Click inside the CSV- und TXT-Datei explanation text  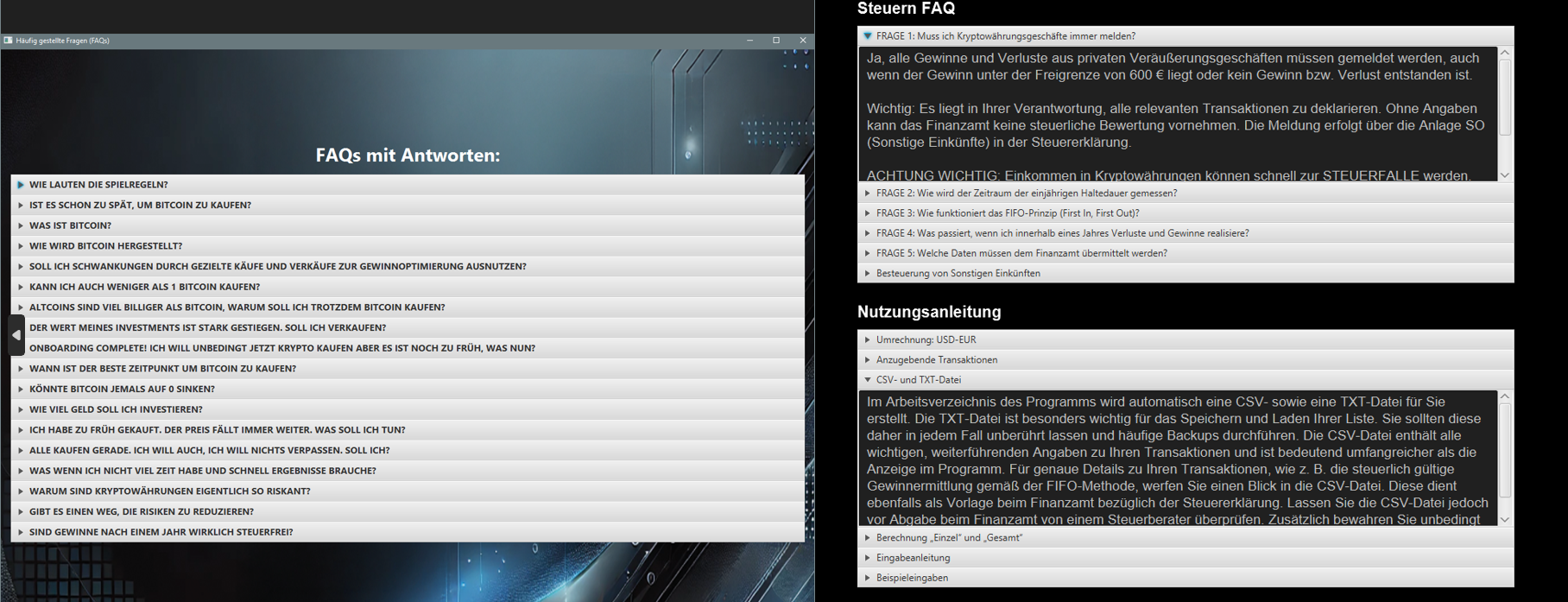1178,459
